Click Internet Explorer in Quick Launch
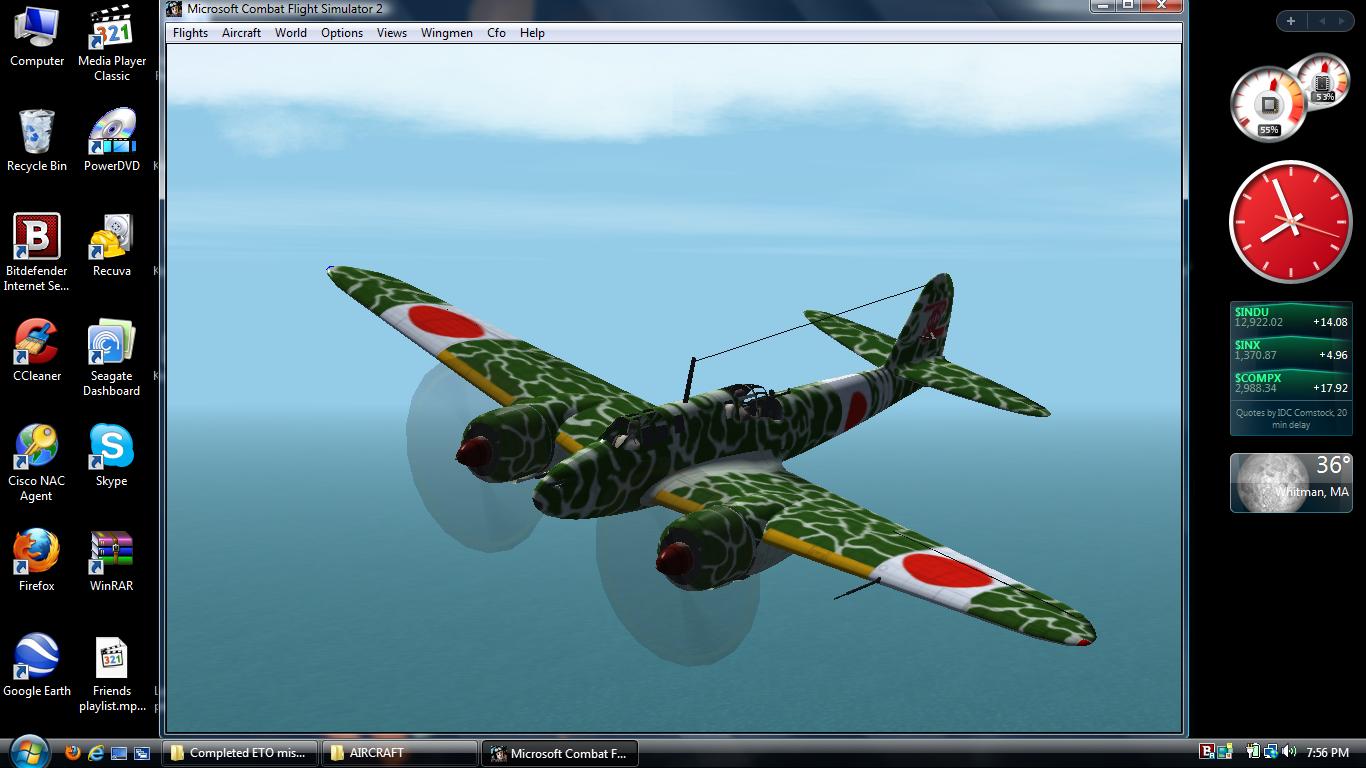The width and height of the screenshot is (1366, 768). [x=96, y=753]
